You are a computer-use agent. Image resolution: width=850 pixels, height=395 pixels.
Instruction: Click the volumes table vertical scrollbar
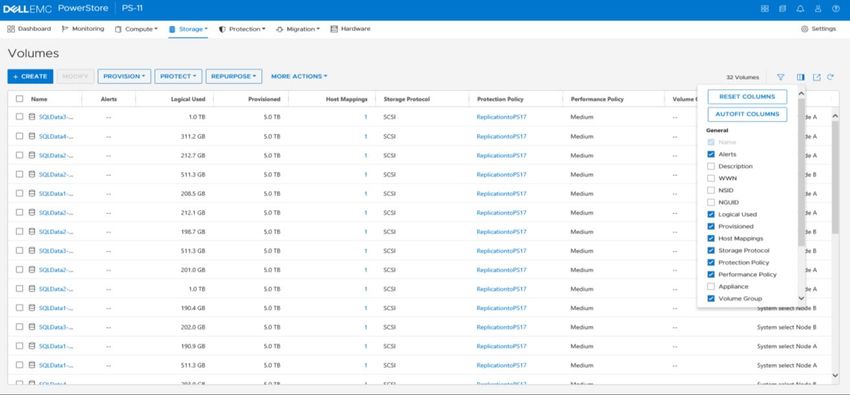(835, 177)
